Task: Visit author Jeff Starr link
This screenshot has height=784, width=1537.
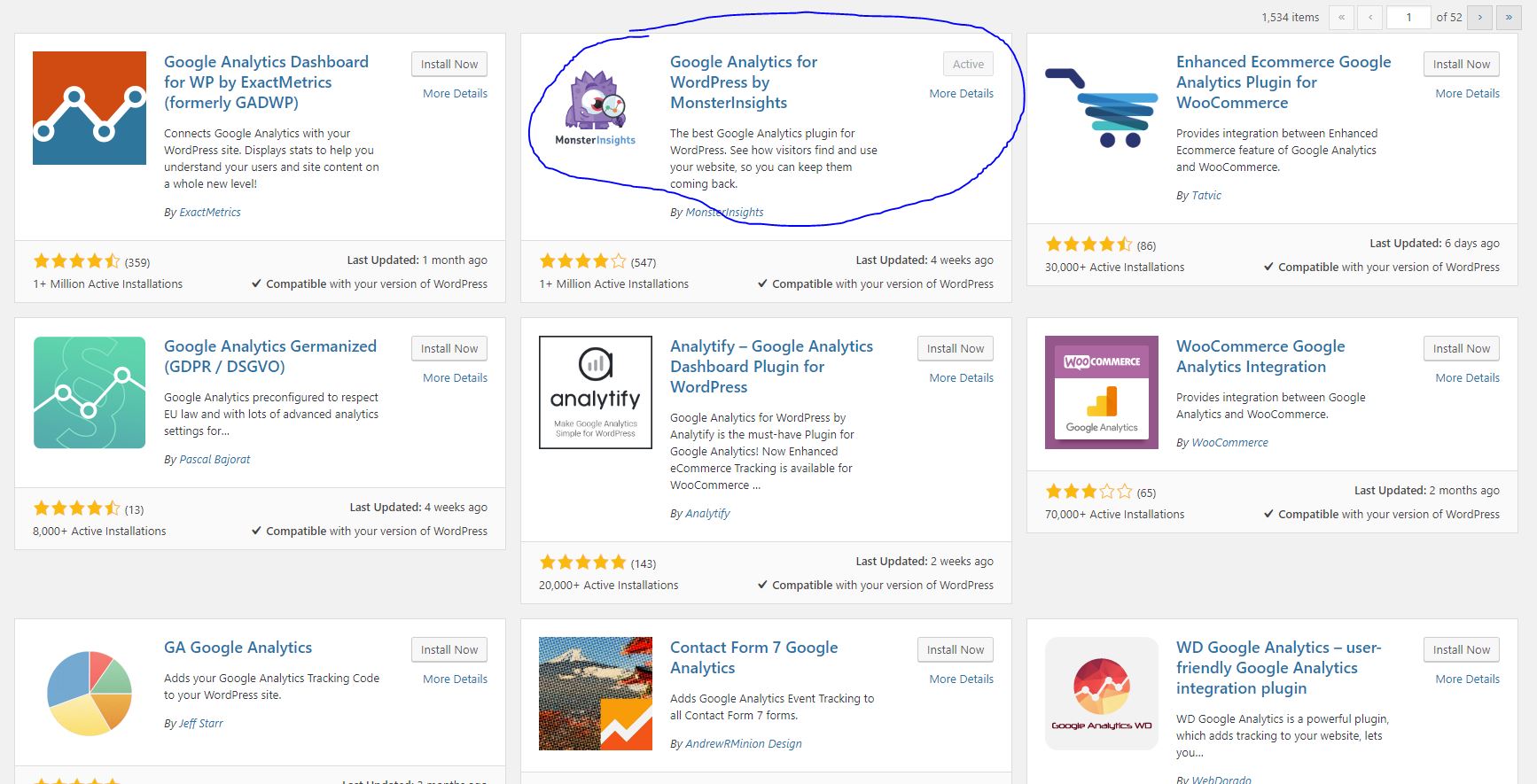Action: pyautogui.click(x=201, y=724)
